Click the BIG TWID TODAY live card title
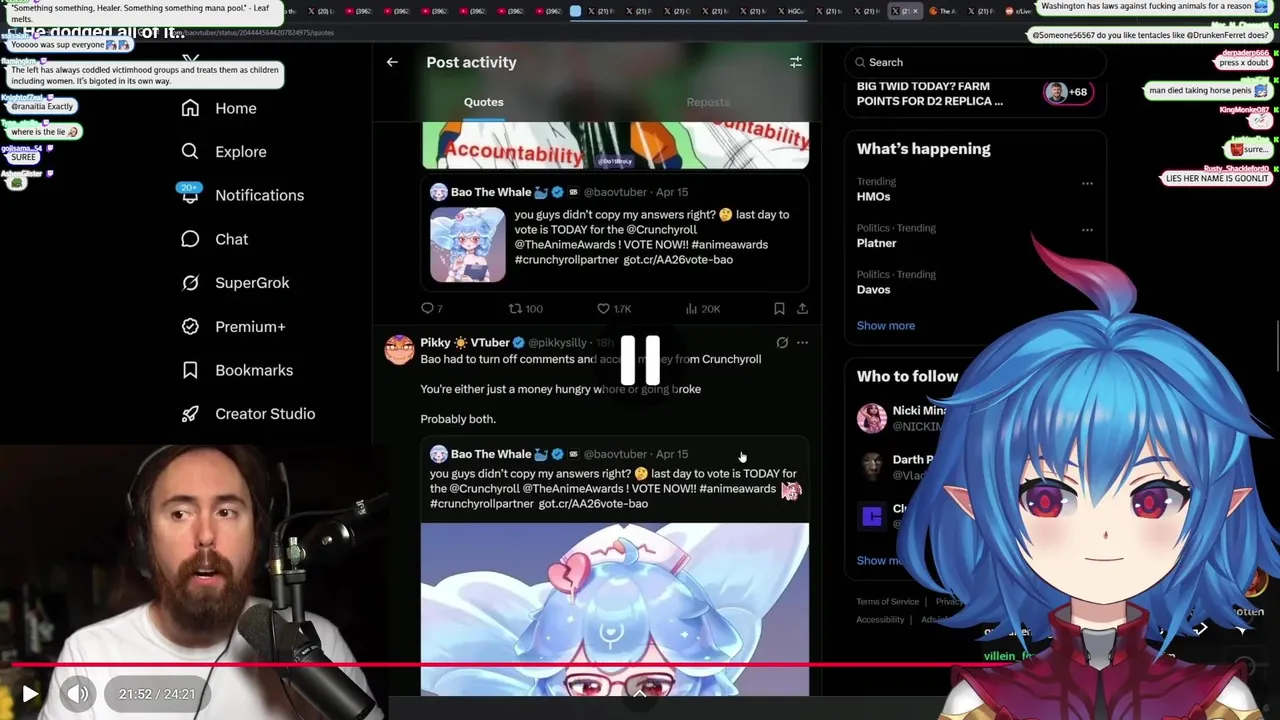Screen dimensions: 1280x720 (x=929, y=94)
